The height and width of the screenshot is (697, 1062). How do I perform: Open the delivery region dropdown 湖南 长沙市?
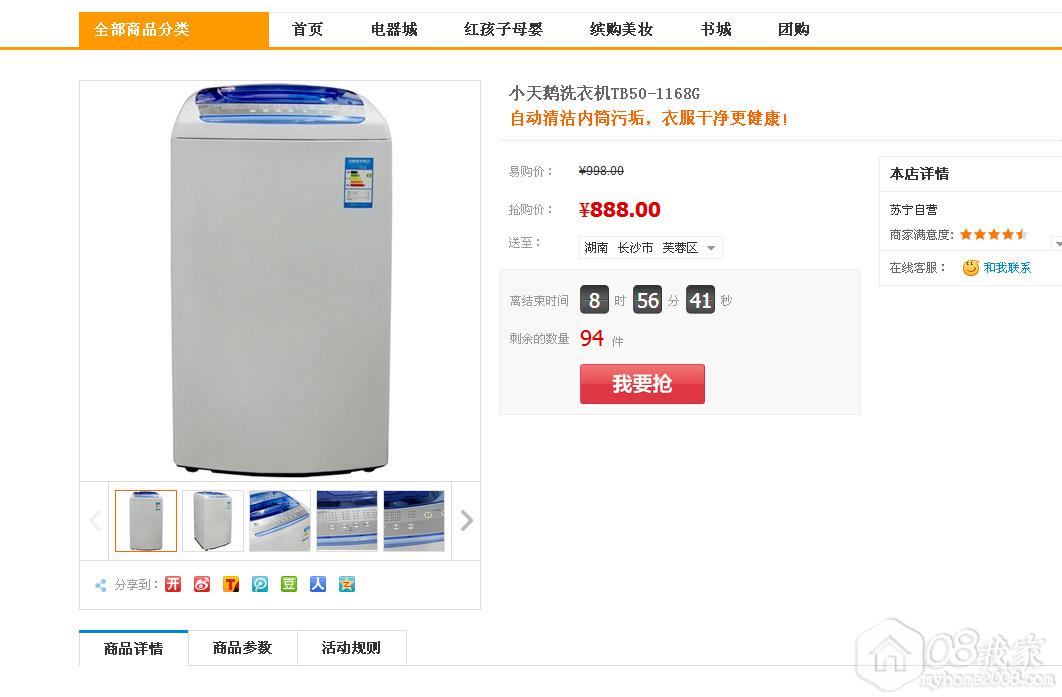tap(651, 247)
